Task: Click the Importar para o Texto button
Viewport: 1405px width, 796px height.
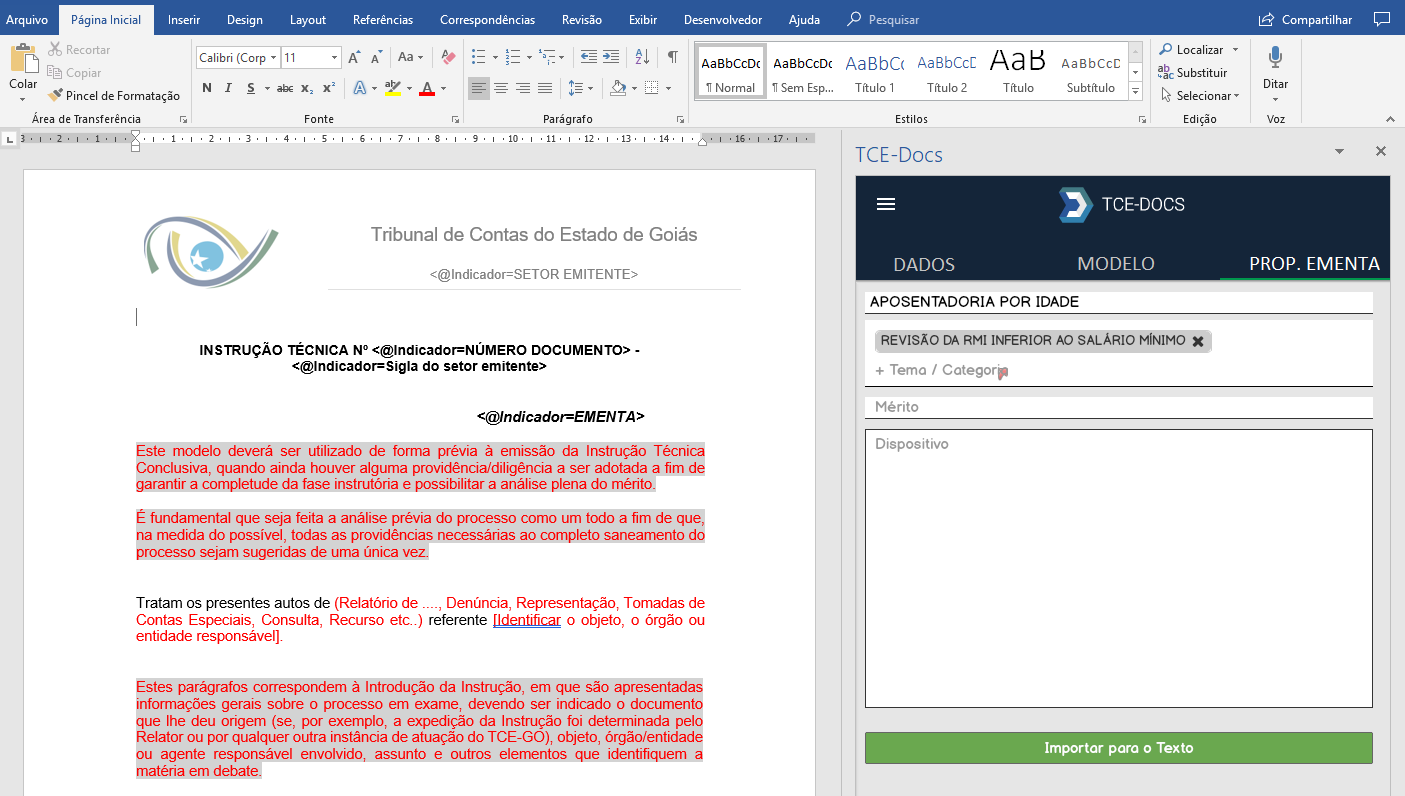Action: 1118,748
